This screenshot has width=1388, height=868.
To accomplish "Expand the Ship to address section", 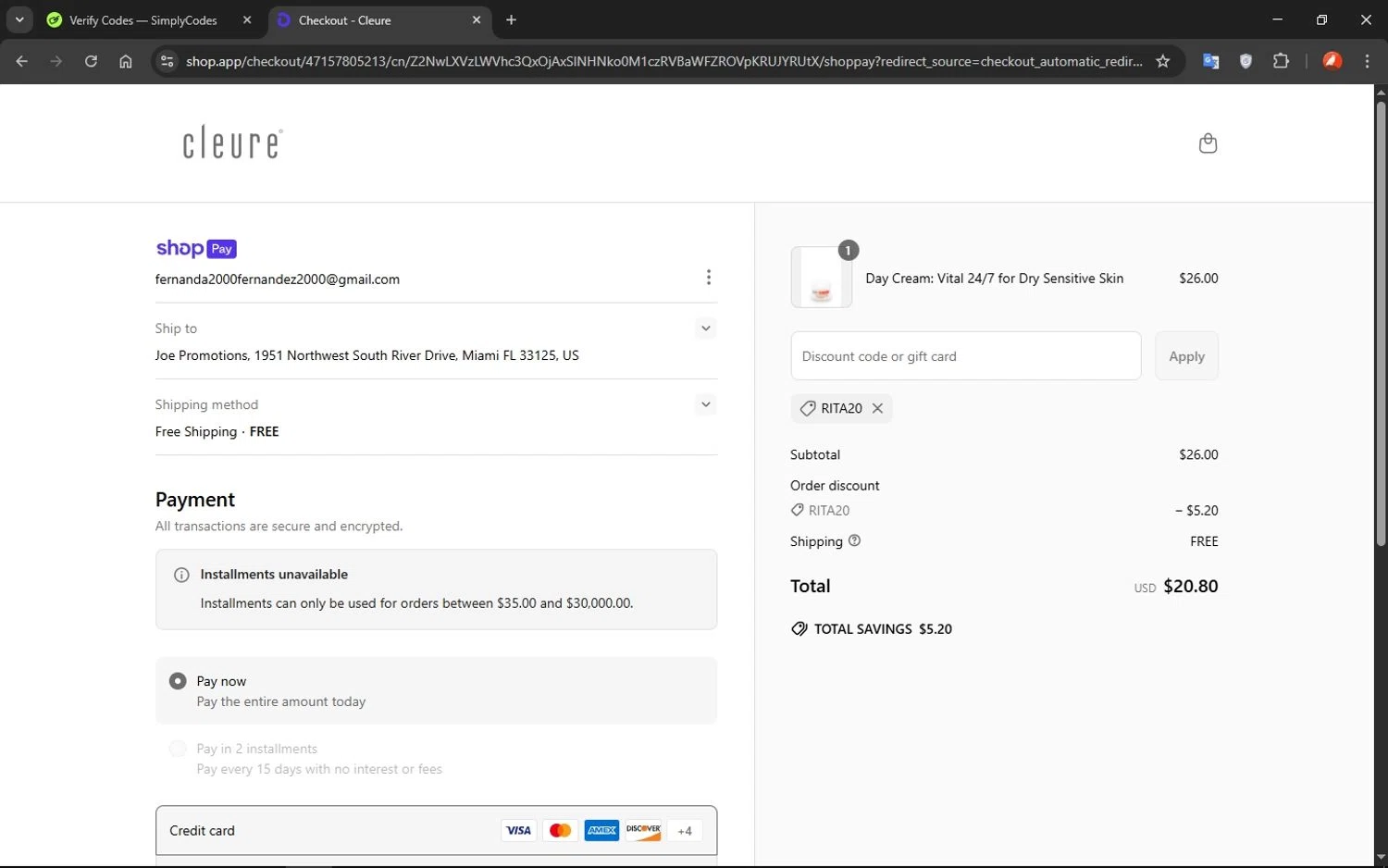I will click(706, 329).
